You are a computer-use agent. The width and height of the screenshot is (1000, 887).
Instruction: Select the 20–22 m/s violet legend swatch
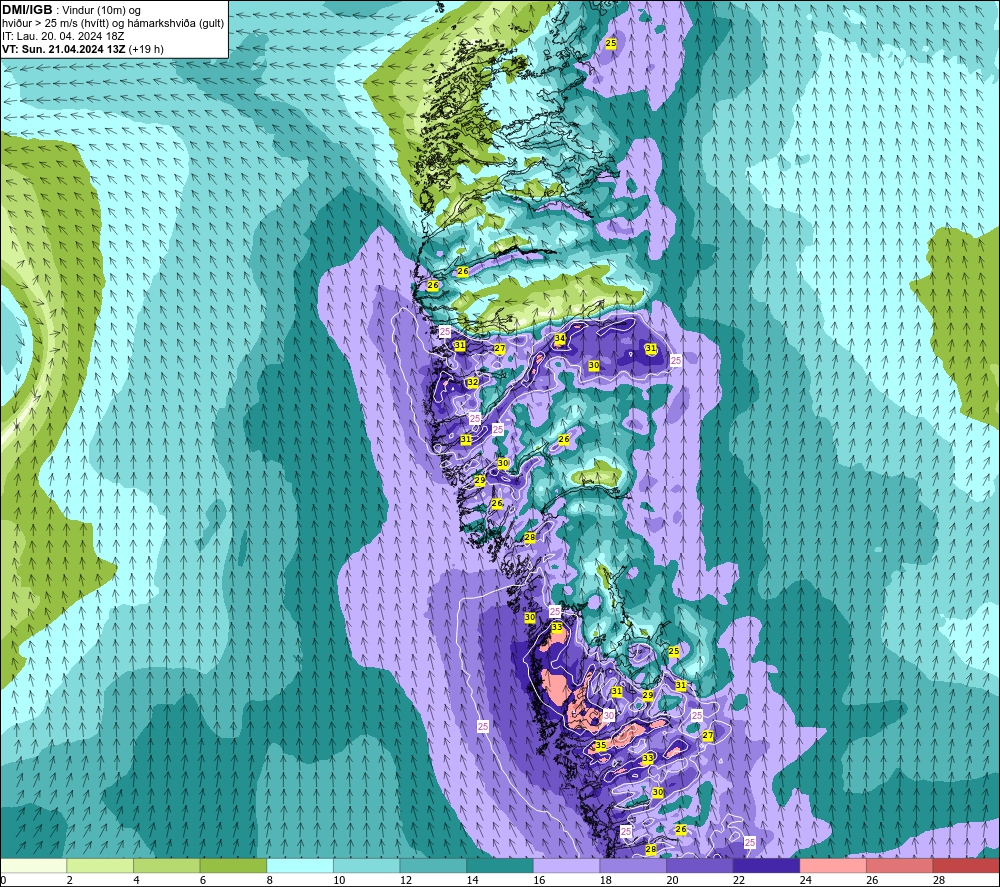pos(700,866)
